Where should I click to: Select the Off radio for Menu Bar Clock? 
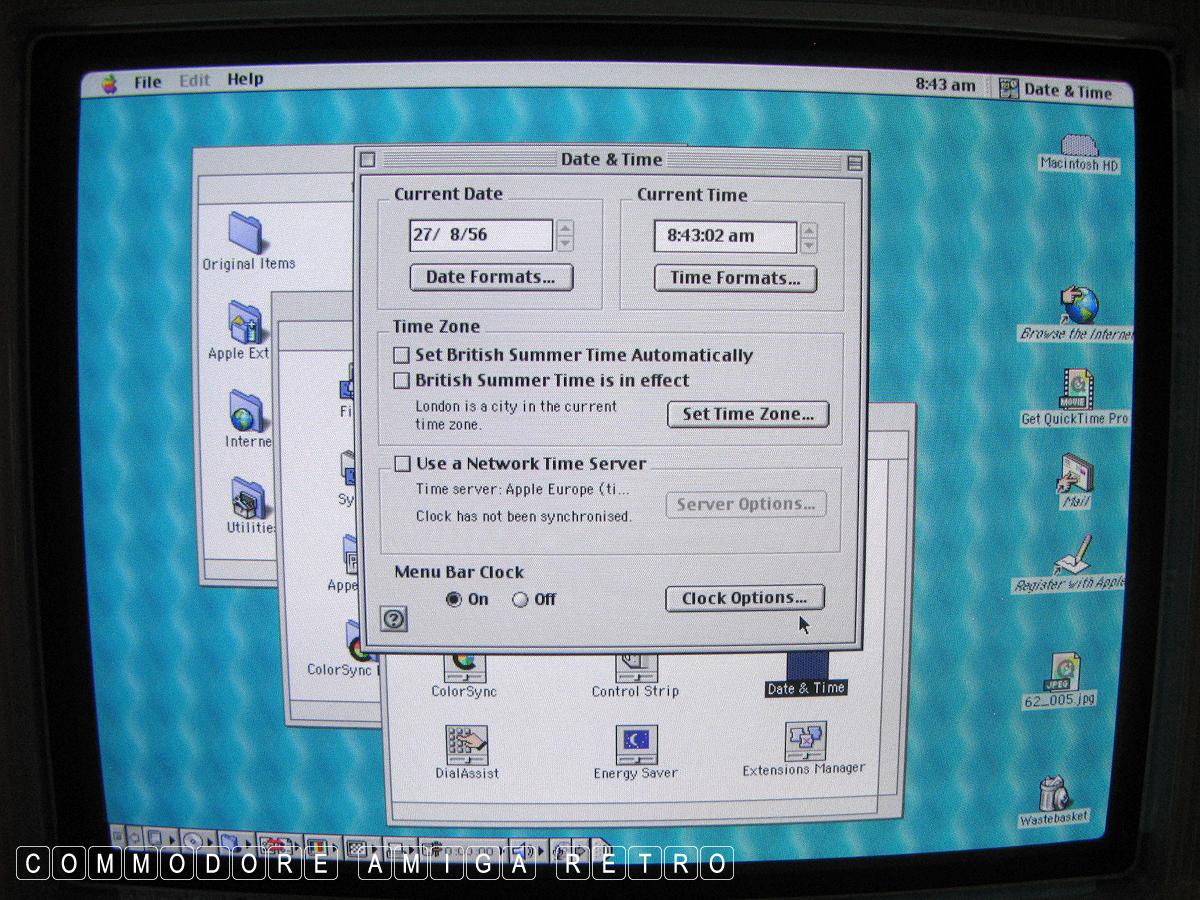tap(520, 600)
